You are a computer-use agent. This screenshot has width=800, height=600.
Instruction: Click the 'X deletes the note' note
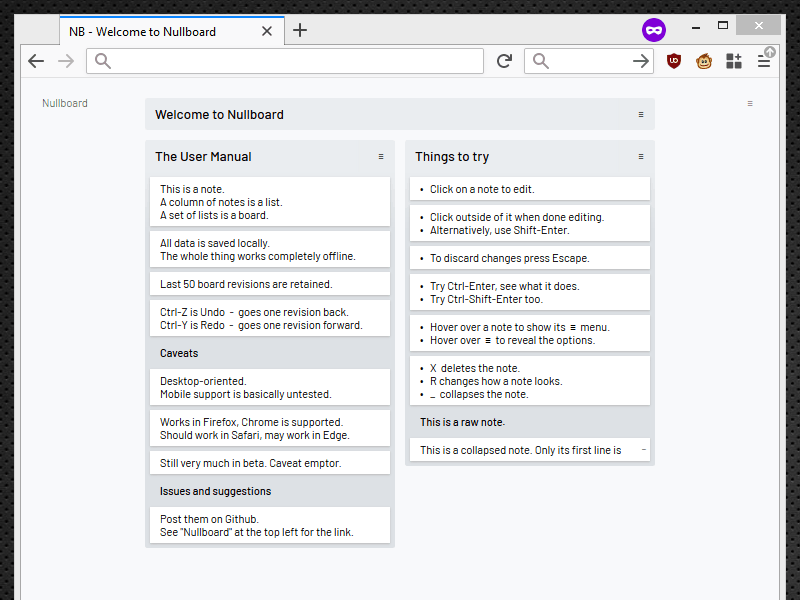[530, 381]
